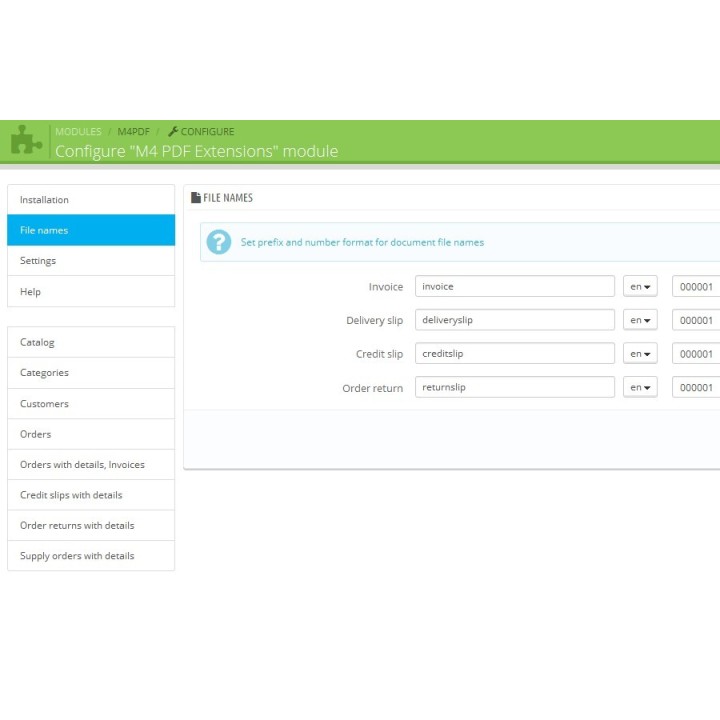
Task: Open the Orders section
Action: (x=91, y=434)
